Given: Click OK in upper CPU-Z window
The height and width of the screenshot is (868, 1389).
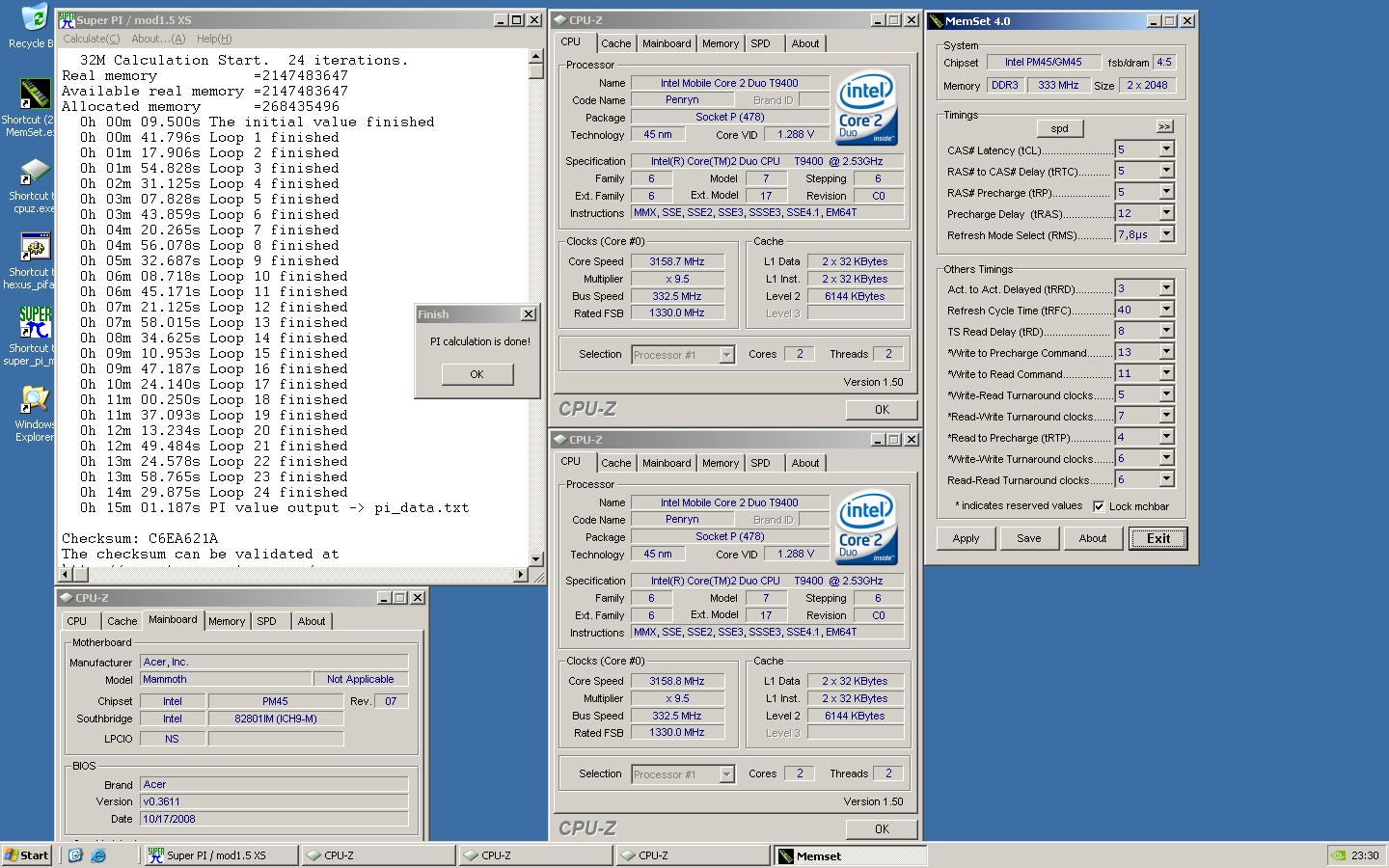Looking at the screenshot, I should (x=882, y=410).
